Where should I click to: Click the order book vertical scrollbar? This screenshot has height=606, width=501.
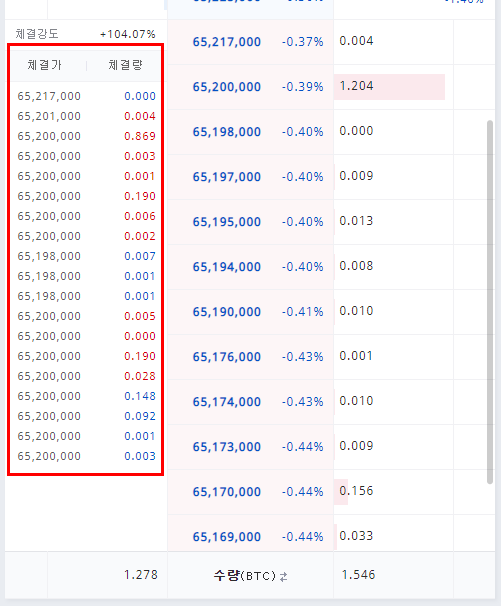(490, 302)
